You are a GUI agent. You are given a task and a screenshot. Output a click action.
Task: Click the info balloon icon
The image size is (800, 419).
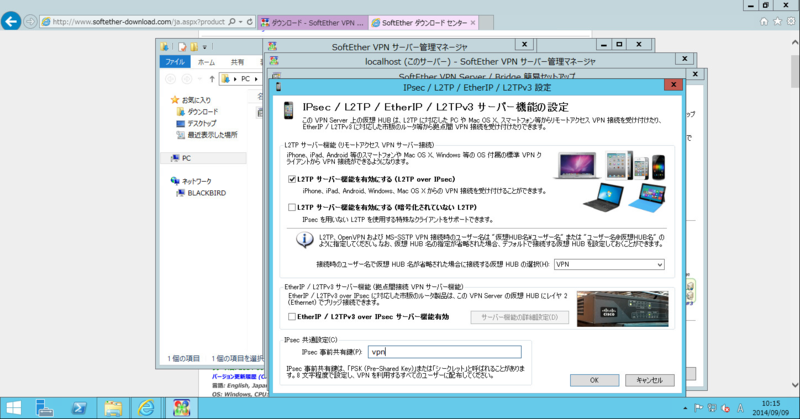(x=305, y=240)
